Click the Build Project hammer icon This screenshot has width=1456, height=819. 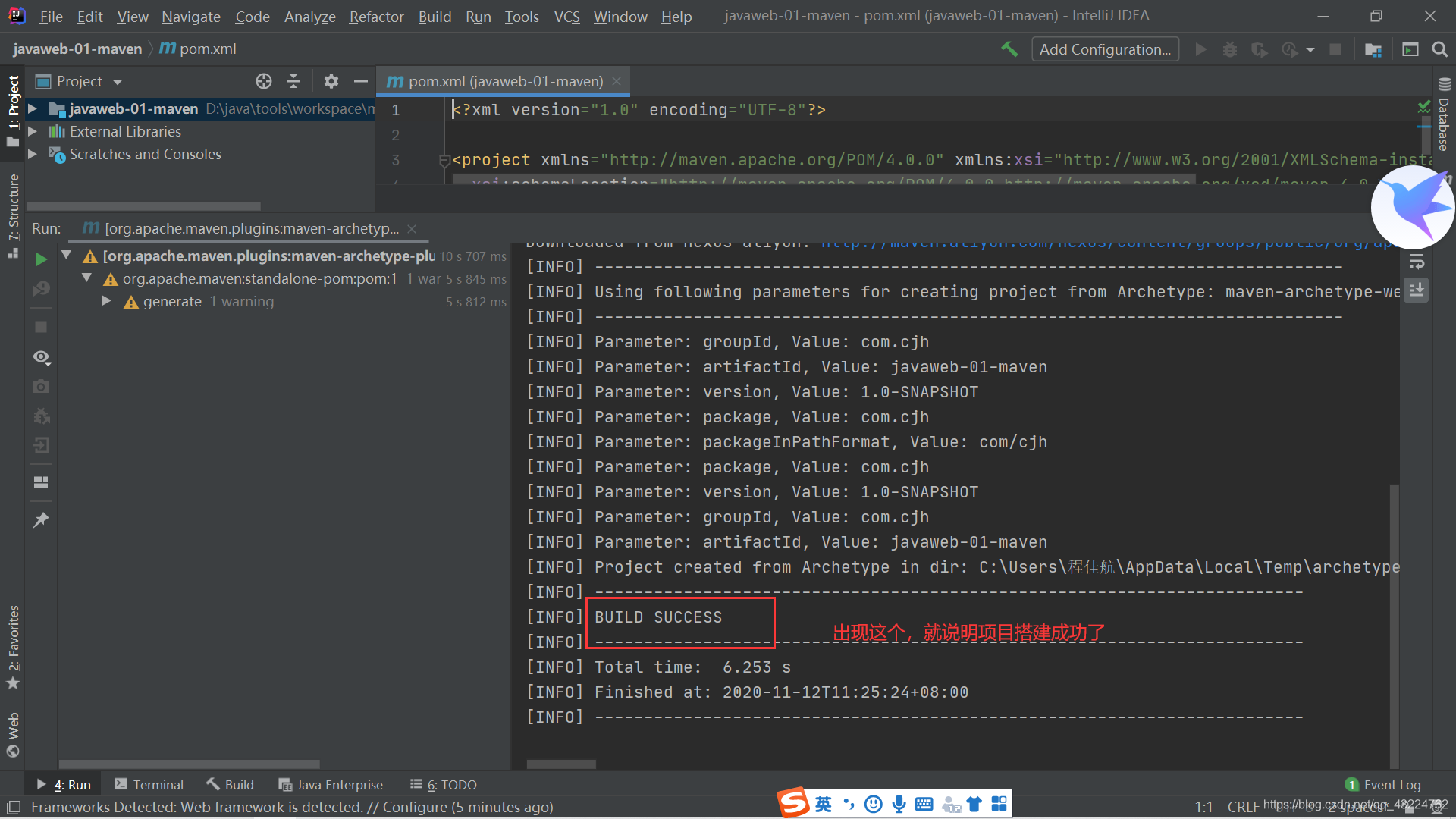(1009, 49)
